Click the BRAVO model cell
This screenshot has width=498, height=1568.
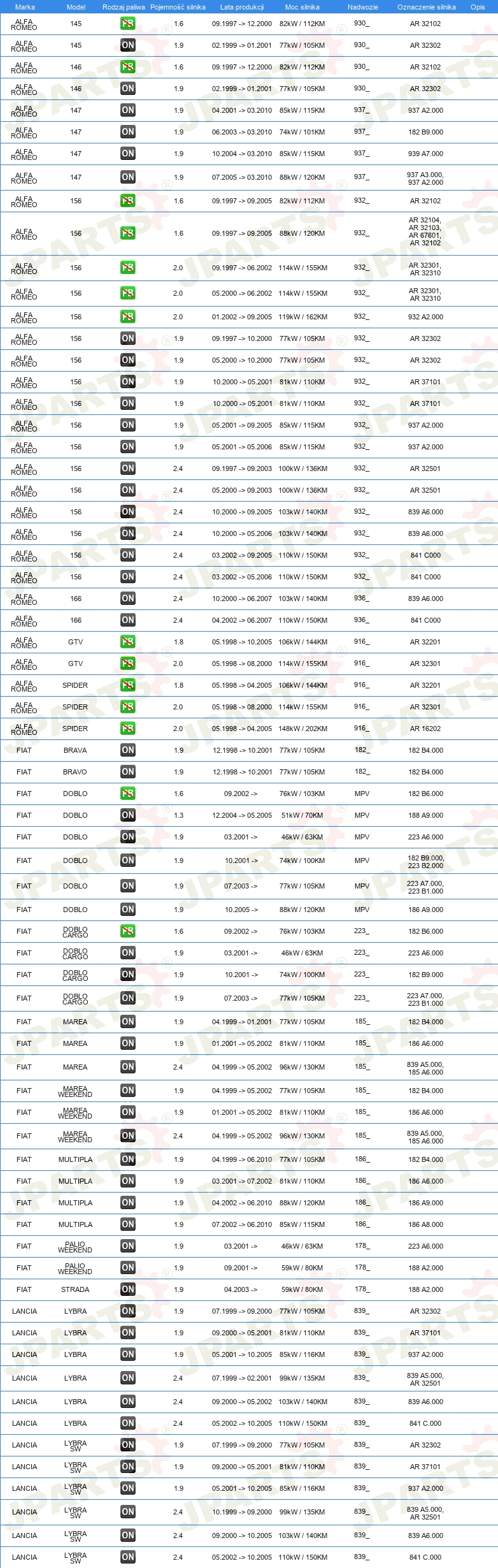(x=75, y=772)
